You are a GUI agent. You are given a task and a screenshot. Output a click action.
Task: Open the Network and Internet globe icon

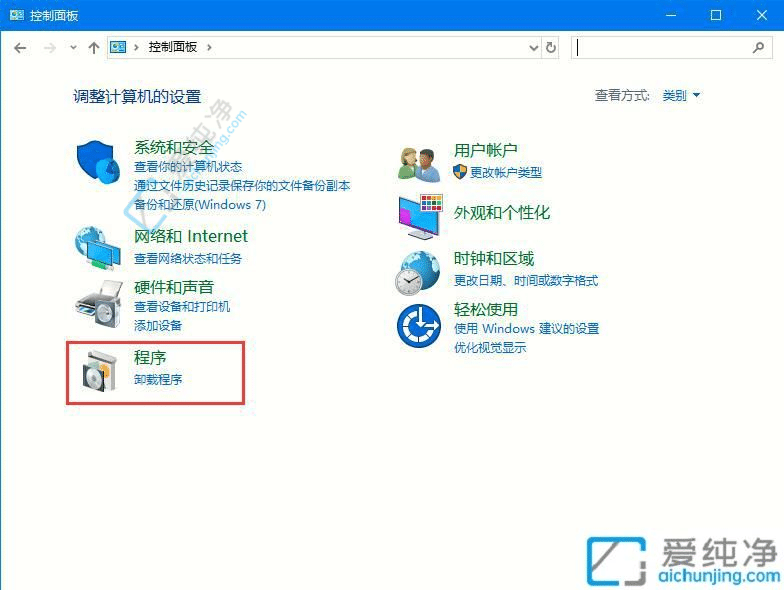pos(98,248)
